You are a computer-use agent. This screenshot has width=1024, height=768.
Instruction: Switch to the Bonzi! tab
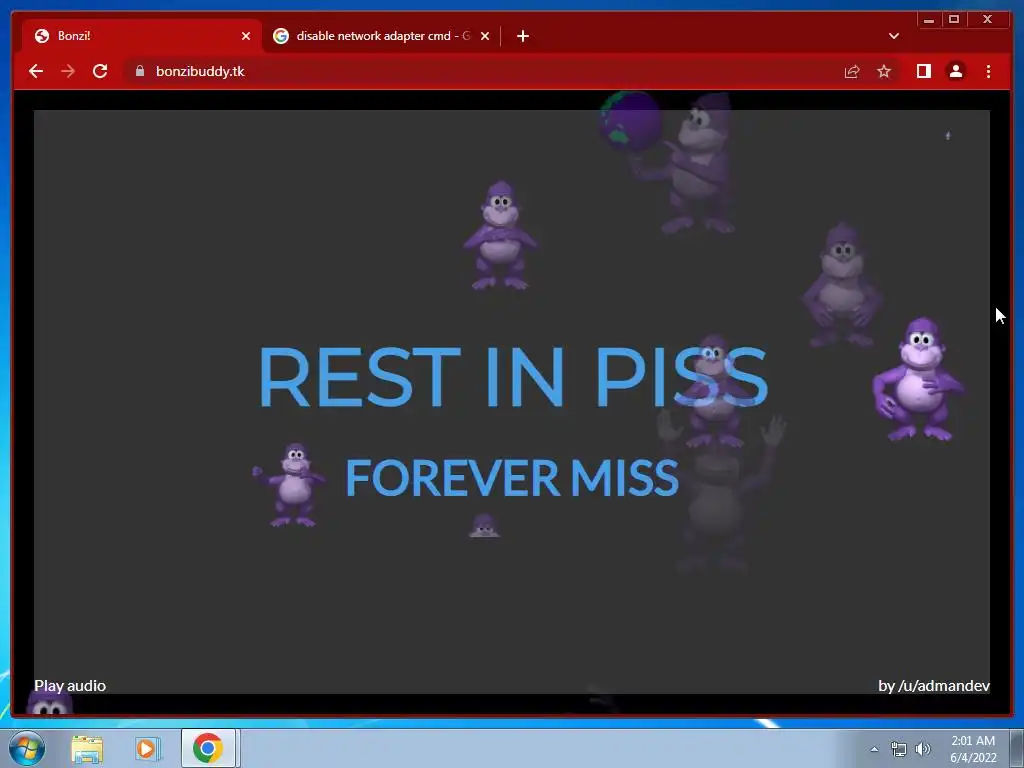[x=142, y=36]
